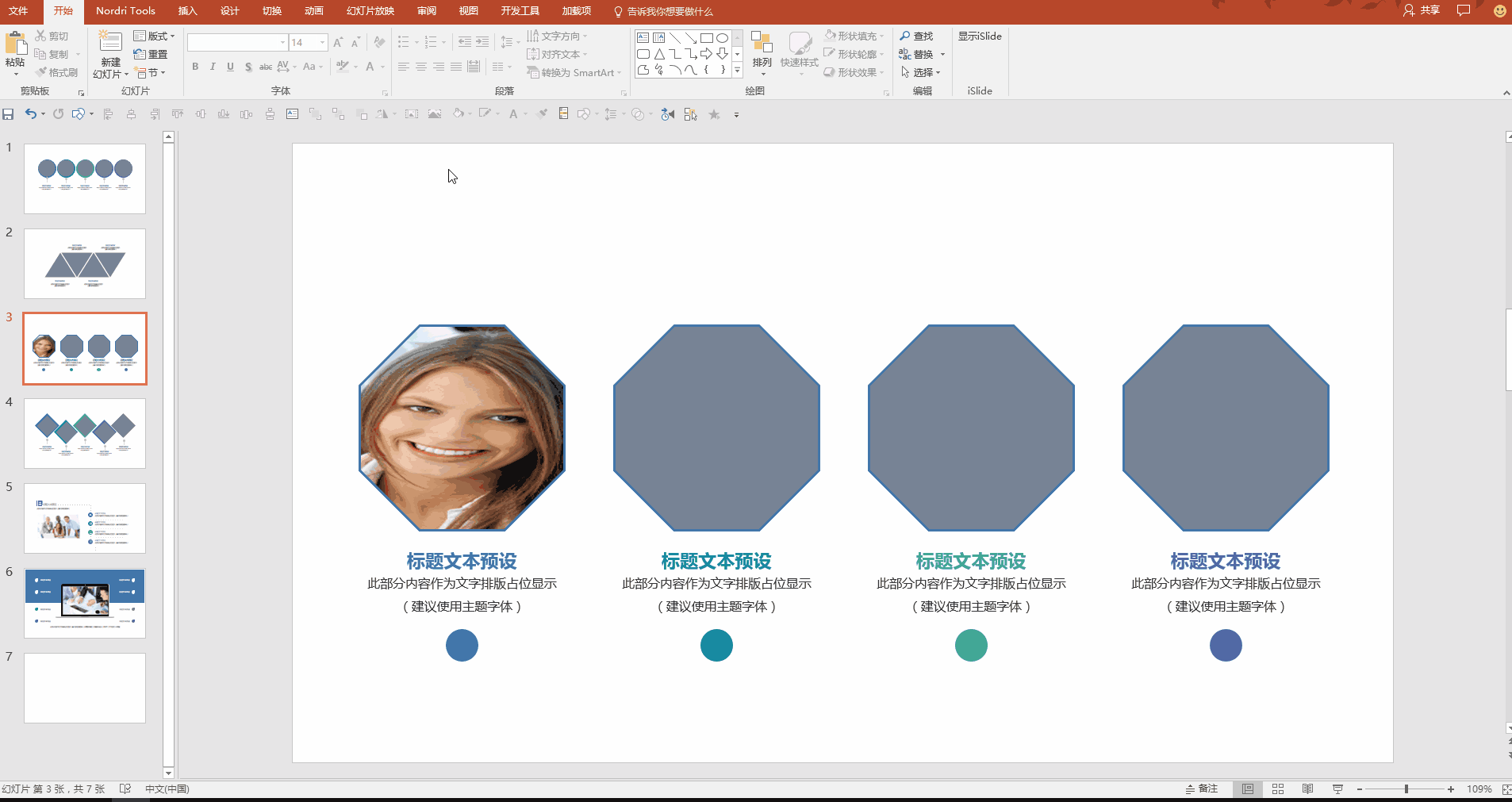Click the Undo arrow icon

pyautogui.click(x=30, y=114)
